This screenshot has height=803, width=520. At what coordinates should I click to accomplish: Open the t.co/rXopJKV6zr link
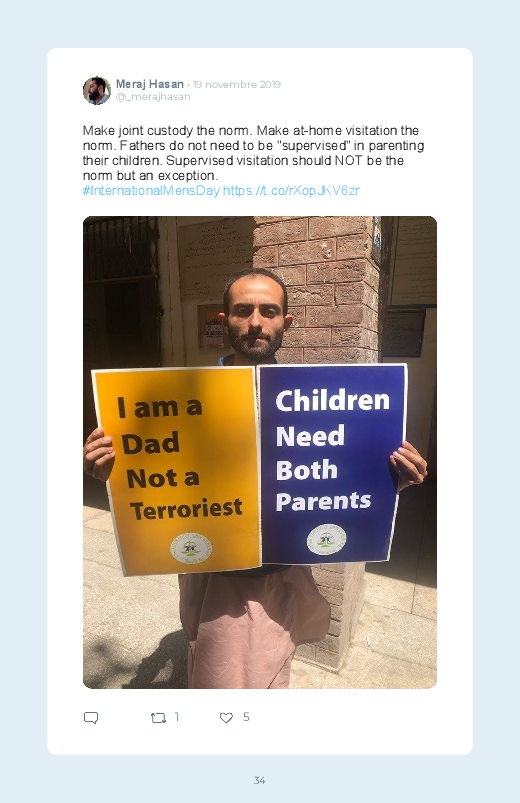click(291, 191)
